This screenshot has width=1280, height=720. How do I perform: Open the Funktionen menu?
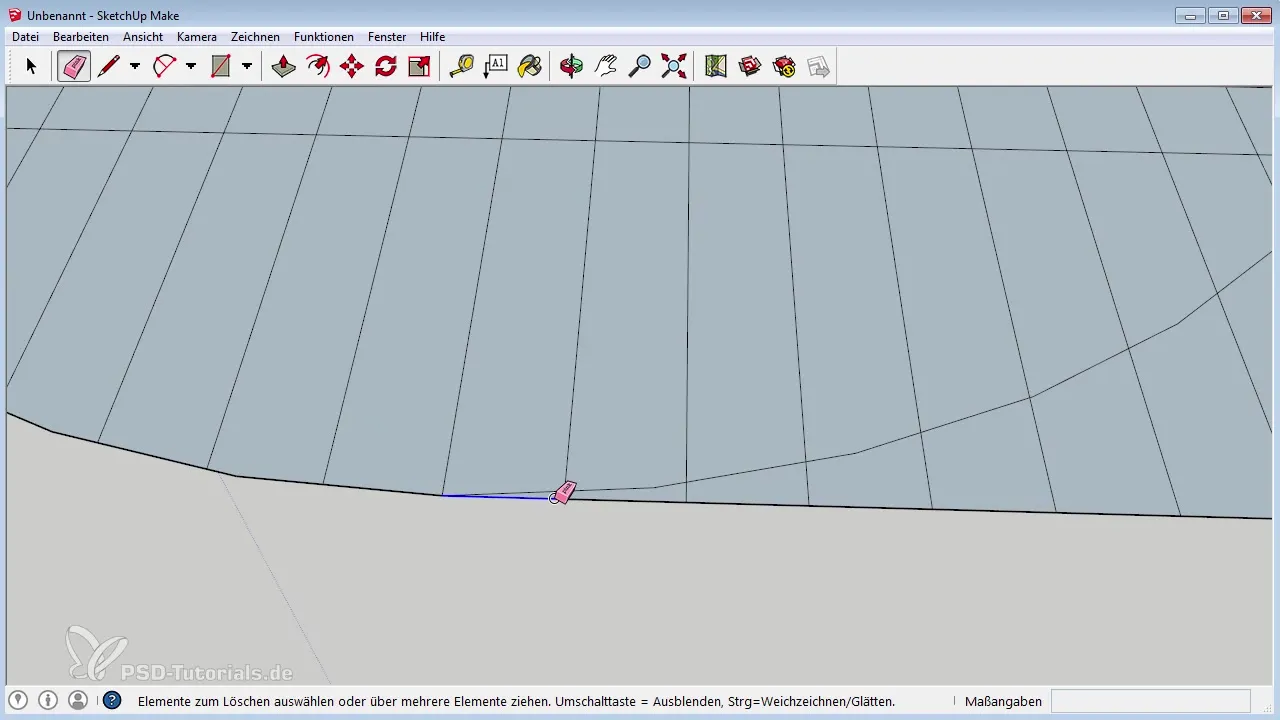[x=324, y=37]
